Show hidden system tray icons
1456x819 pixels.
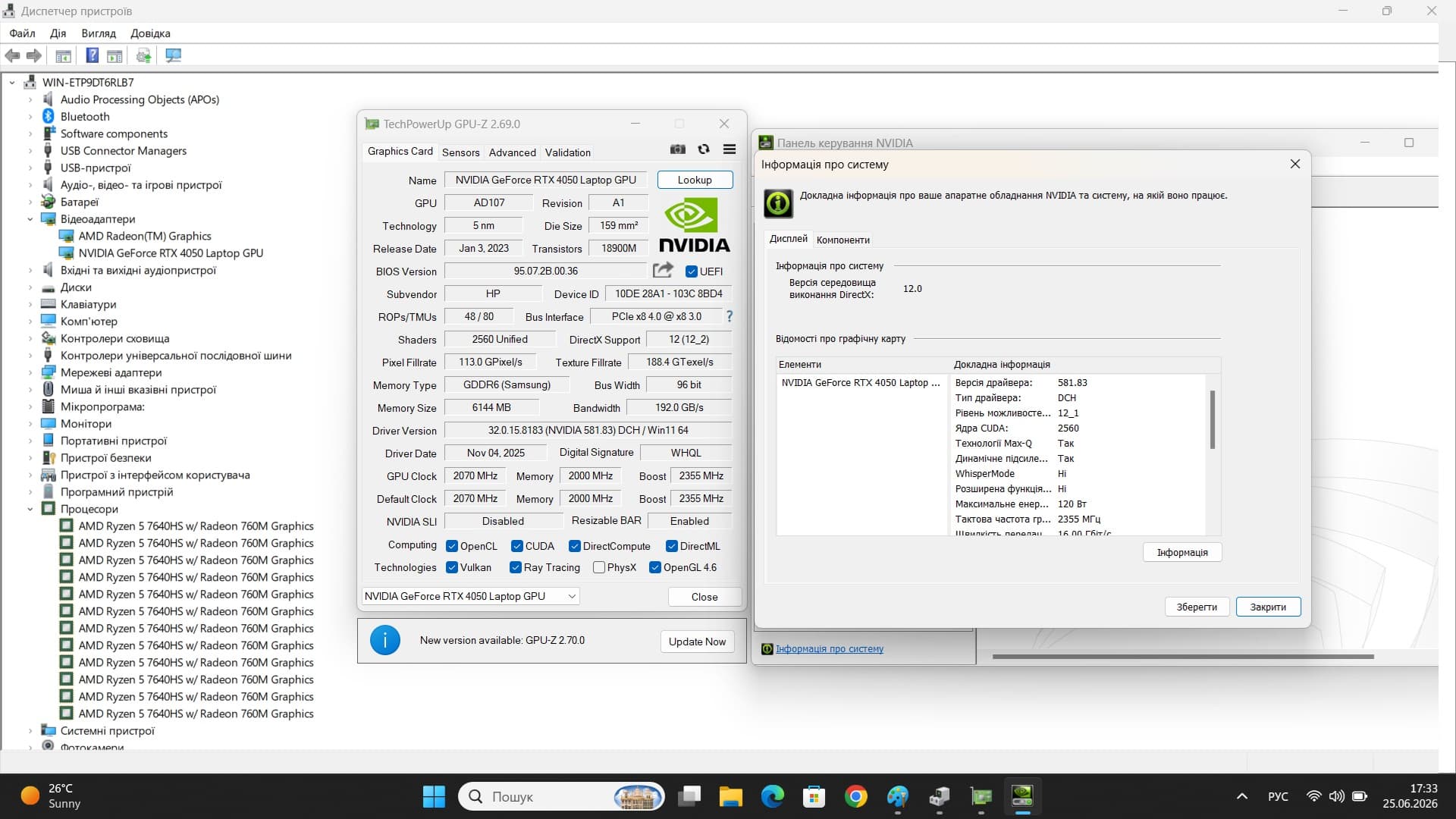coord(1241,796)
